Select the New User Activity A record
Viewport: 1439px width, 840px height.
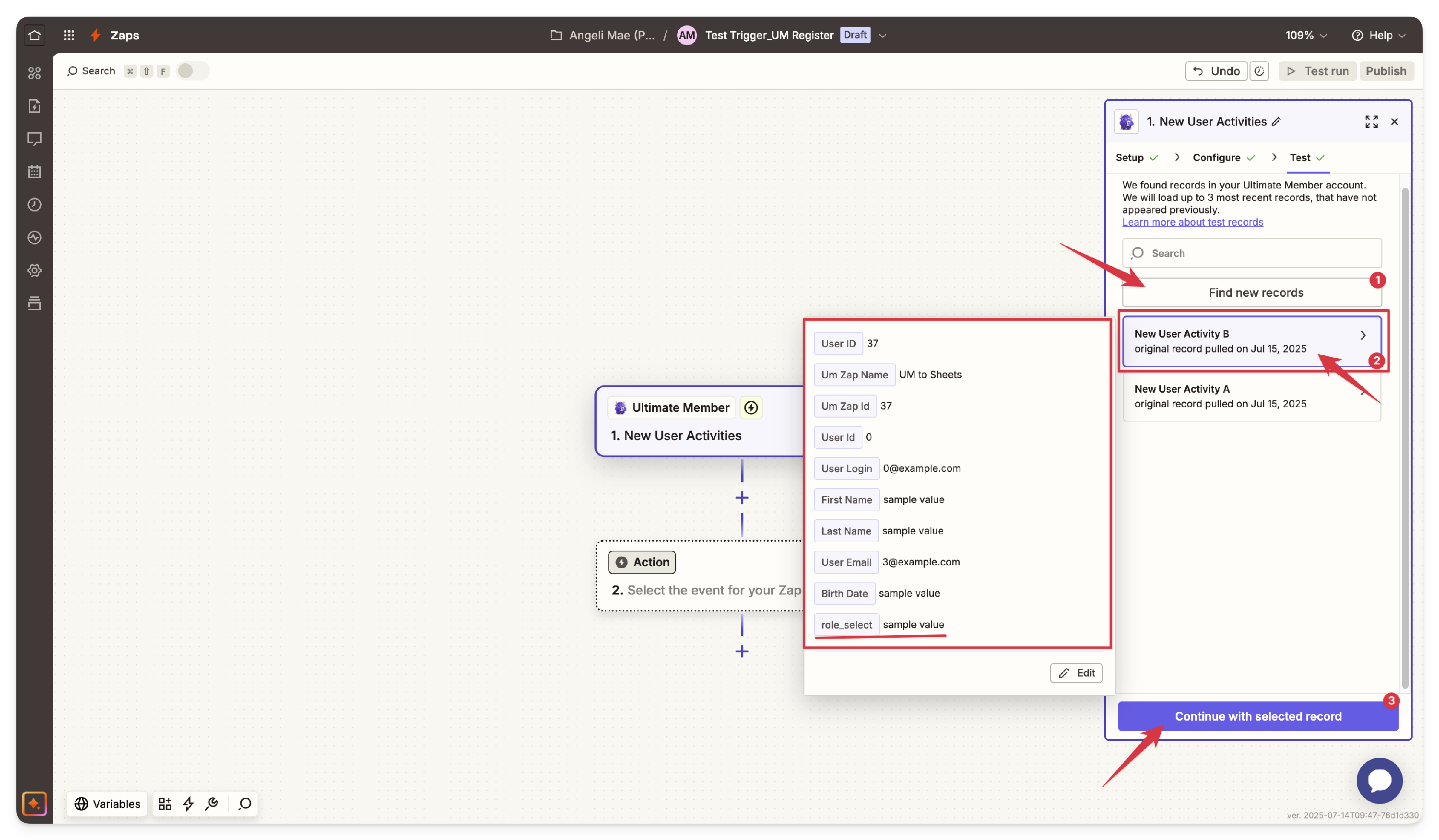click(1252, 397)
